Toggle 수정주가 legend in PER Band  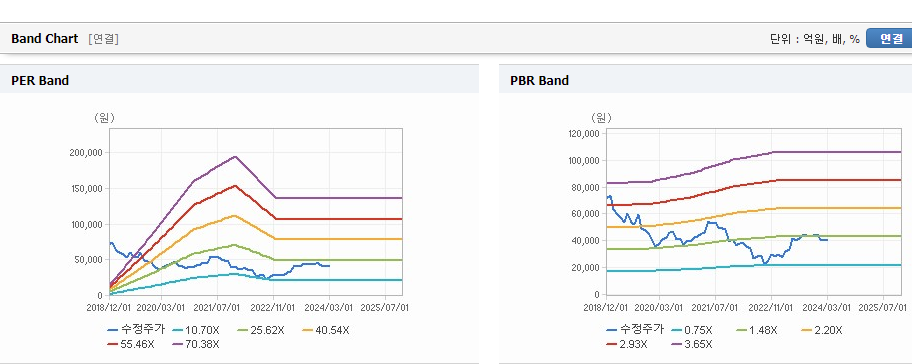(x=136, y=330)
